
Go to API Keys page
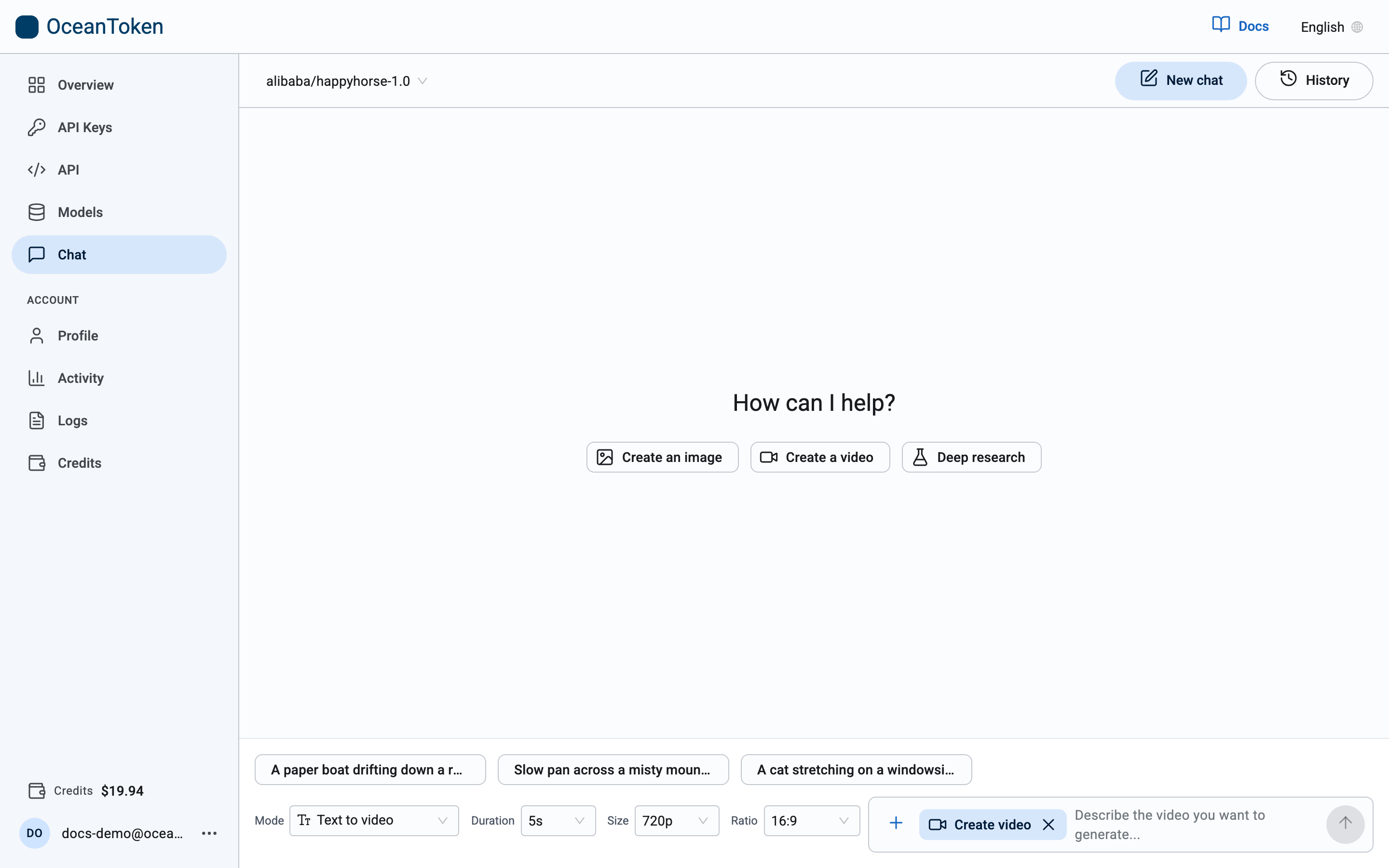(x=119, y=127)
